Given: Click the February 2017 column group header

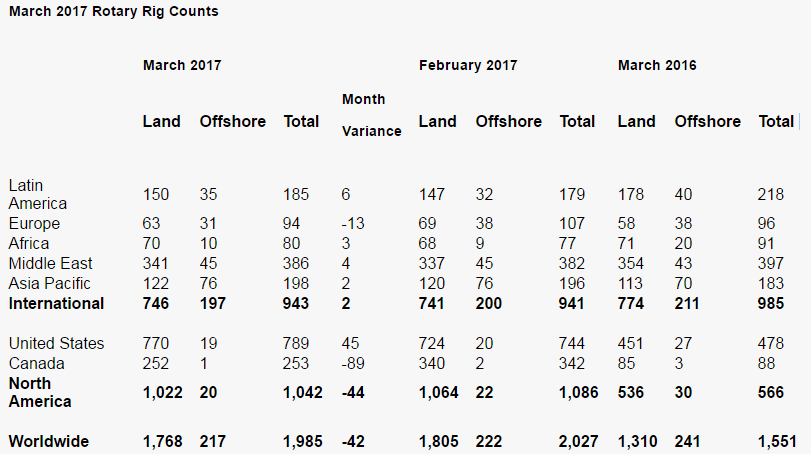Looking at the screenshot, I should pos(467,65).
